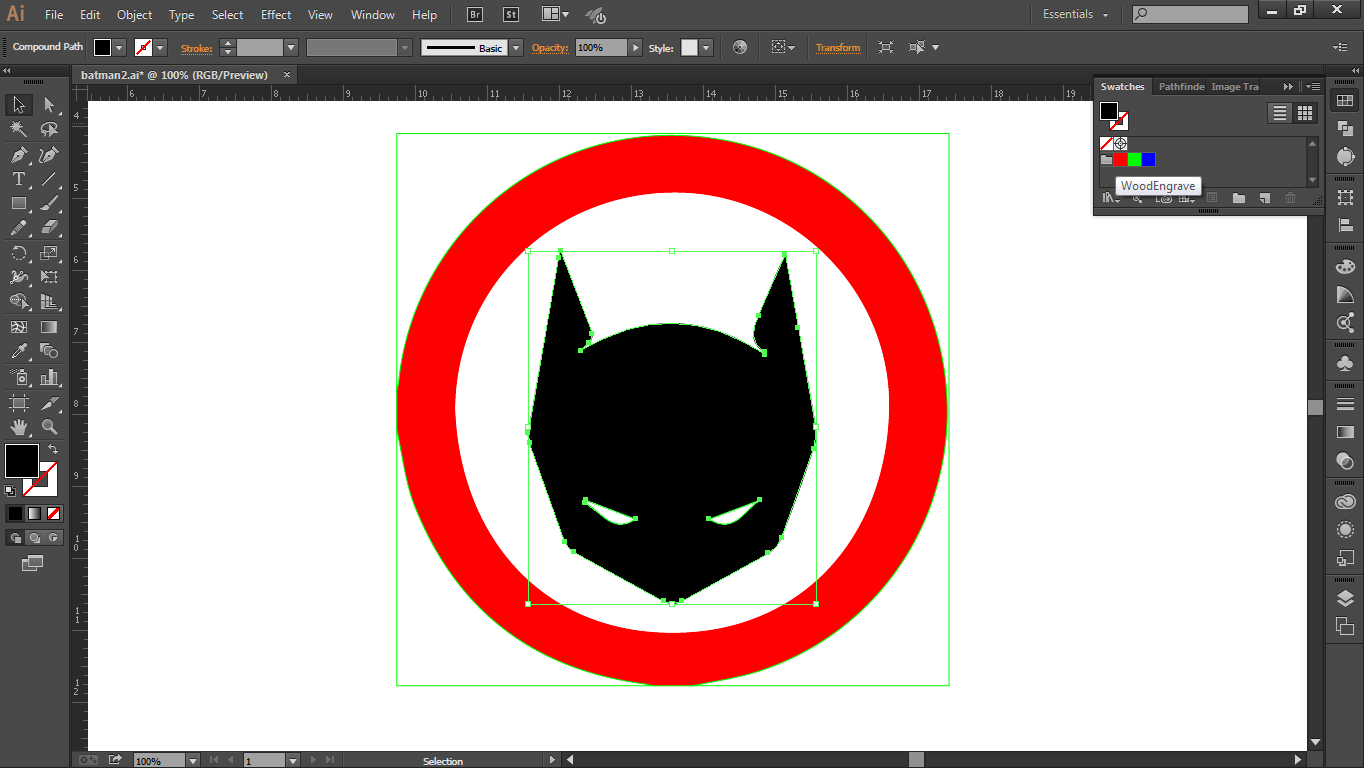Set paint type to Gradient
Screen dimensions: 1364x768
[34, 513]
